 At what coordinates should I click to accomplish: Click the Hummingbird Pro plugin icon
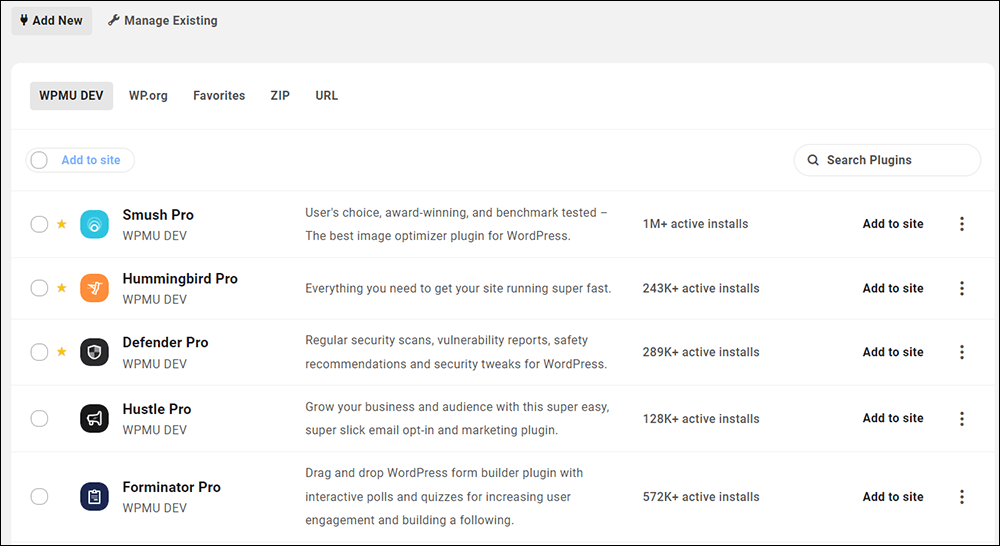click(x=94, y=288)
